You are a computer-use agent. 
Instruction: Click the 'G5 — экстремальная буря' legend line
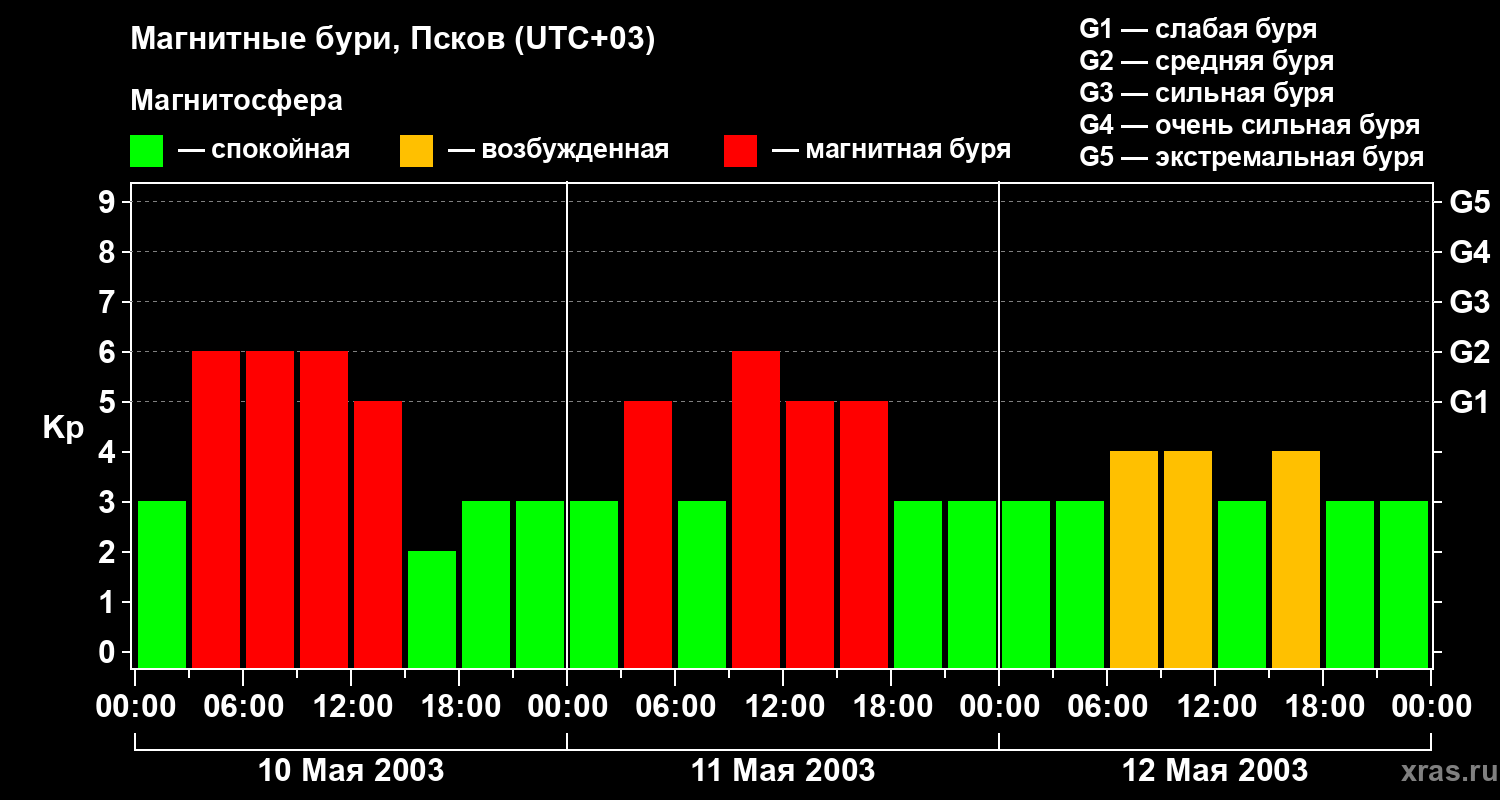(1251, 157)
